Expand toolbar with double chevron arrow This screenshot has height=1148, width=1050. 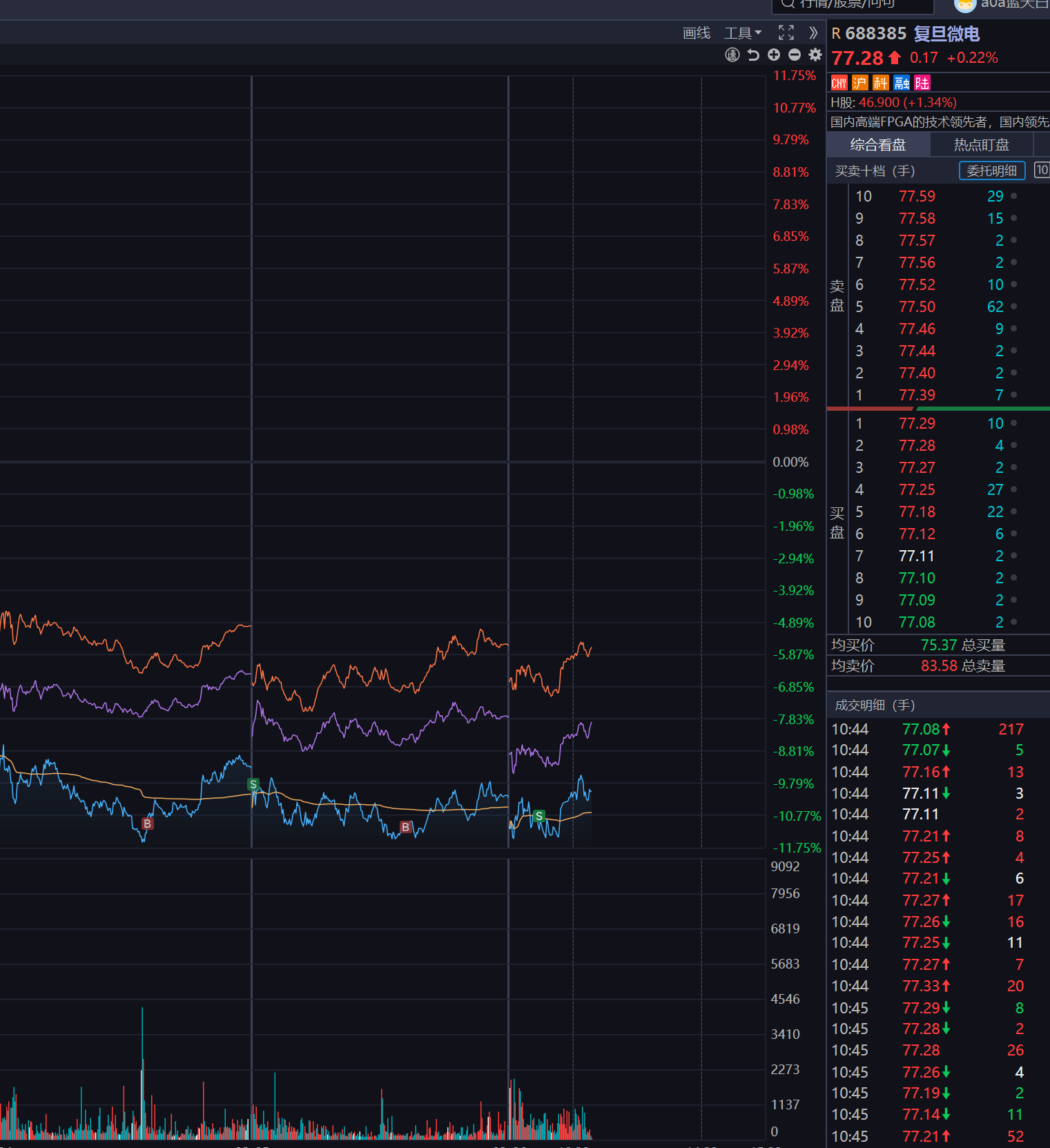[x=813, y=32]
